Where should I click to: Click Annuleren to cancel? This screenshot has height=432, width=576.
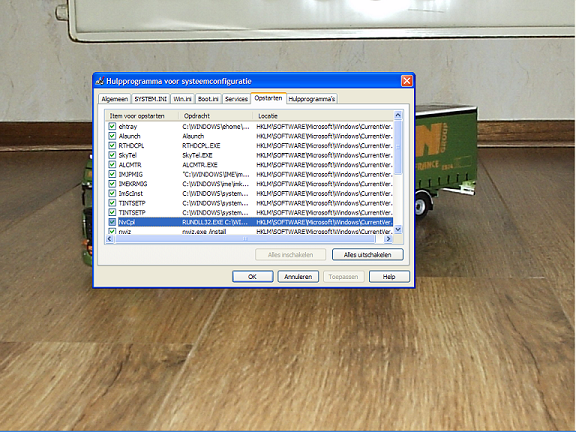[x=298, y=277]
